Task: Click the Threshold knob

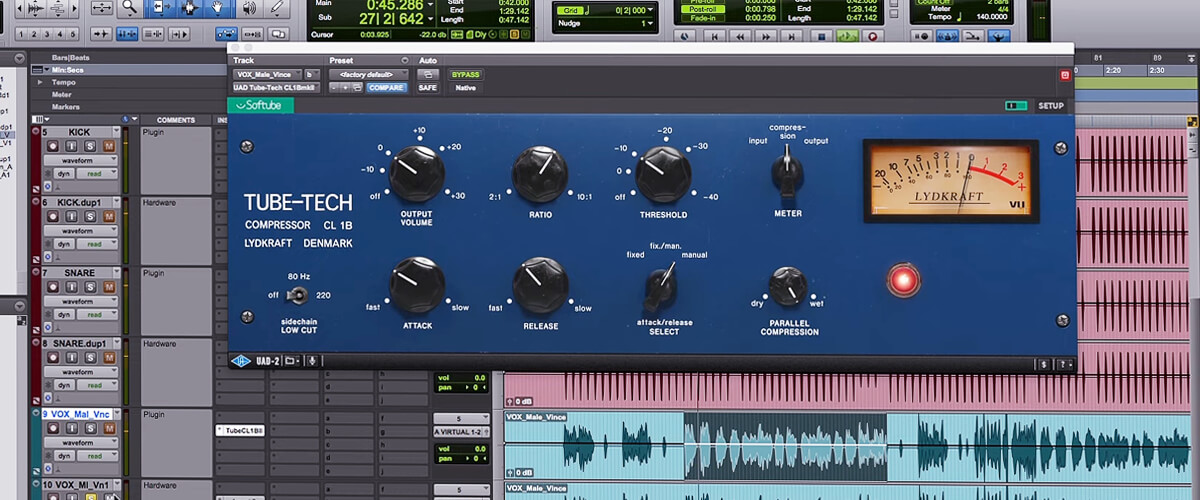Action: [663, 172]
